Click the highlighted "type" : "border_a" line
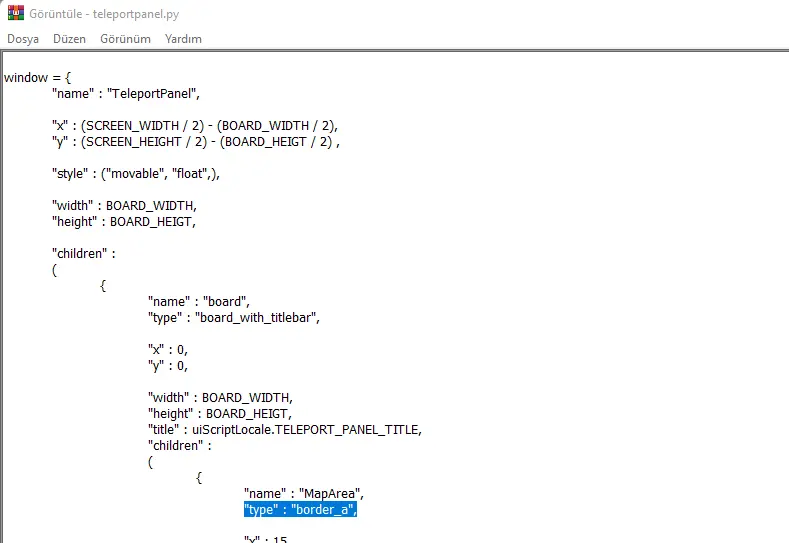The height and width of the screenshot is (543, 789). pos(300,510)
